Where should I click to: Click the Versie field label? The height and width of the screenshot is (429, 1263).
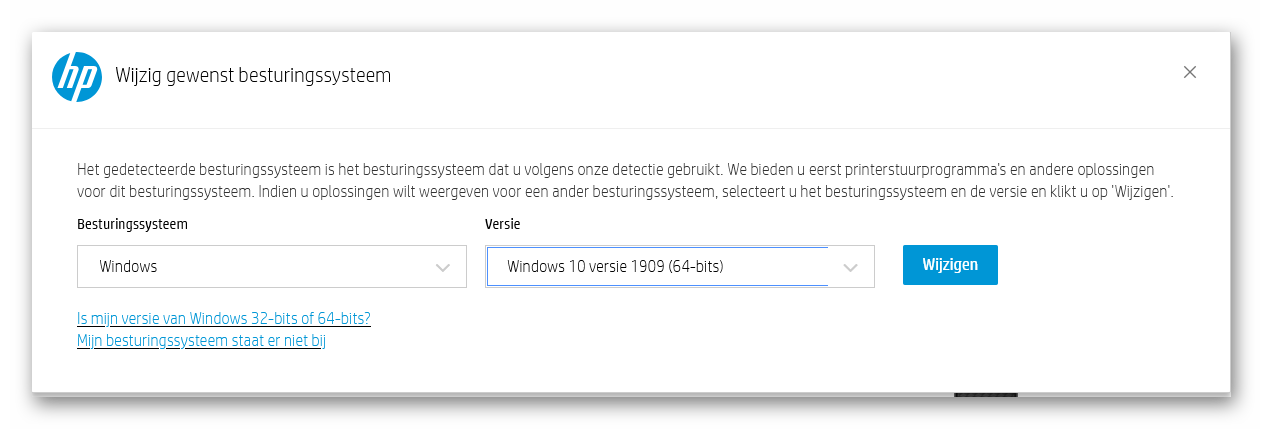(502, 224)
